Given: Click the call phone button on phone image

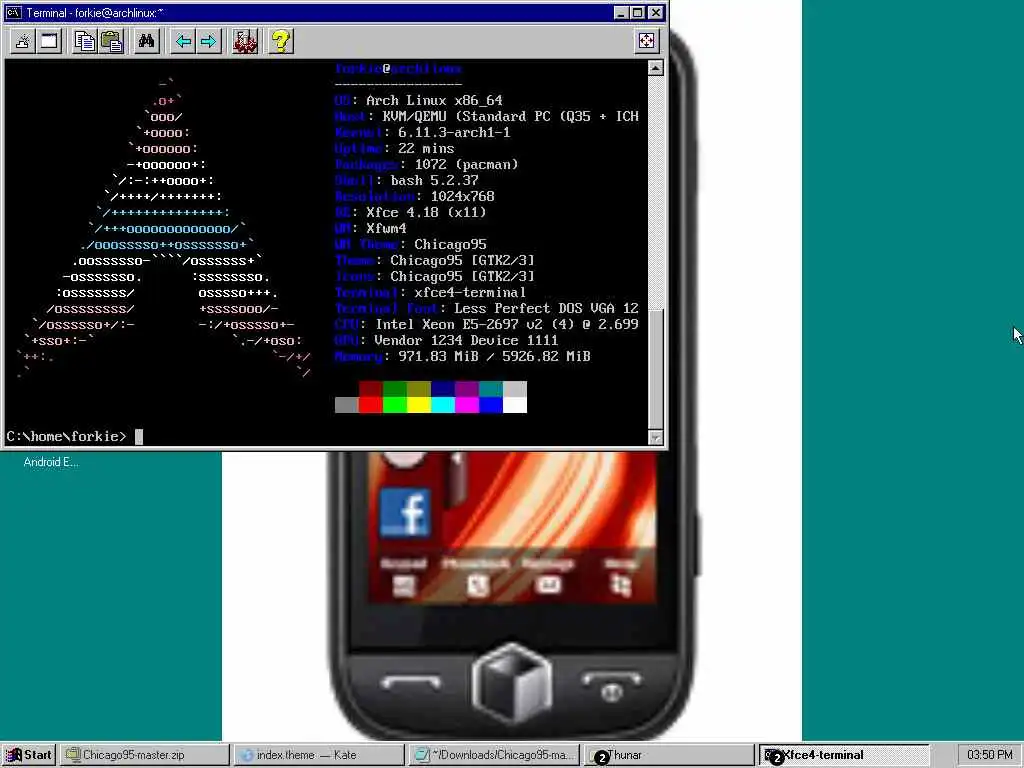Looking at the screenshot, I should point(410,682).
